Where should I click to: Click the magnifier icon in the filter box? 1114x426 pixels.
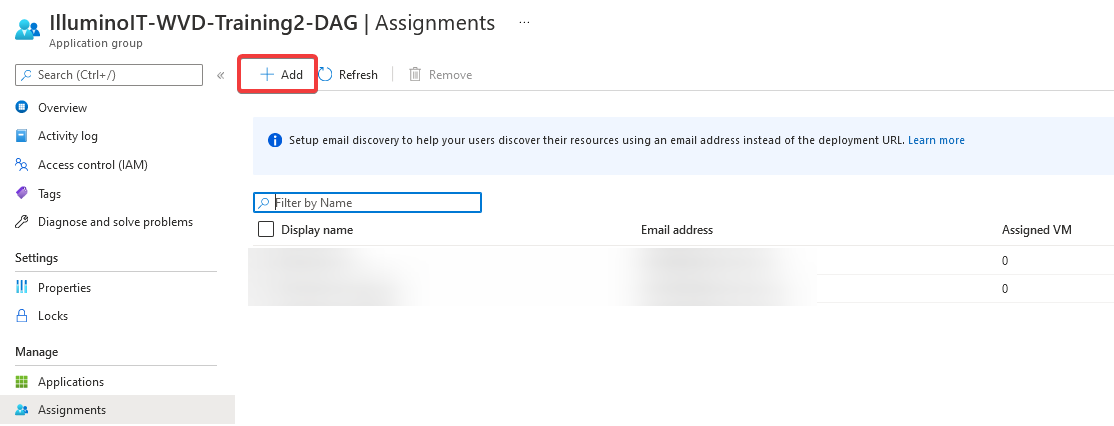click(264, 203)
